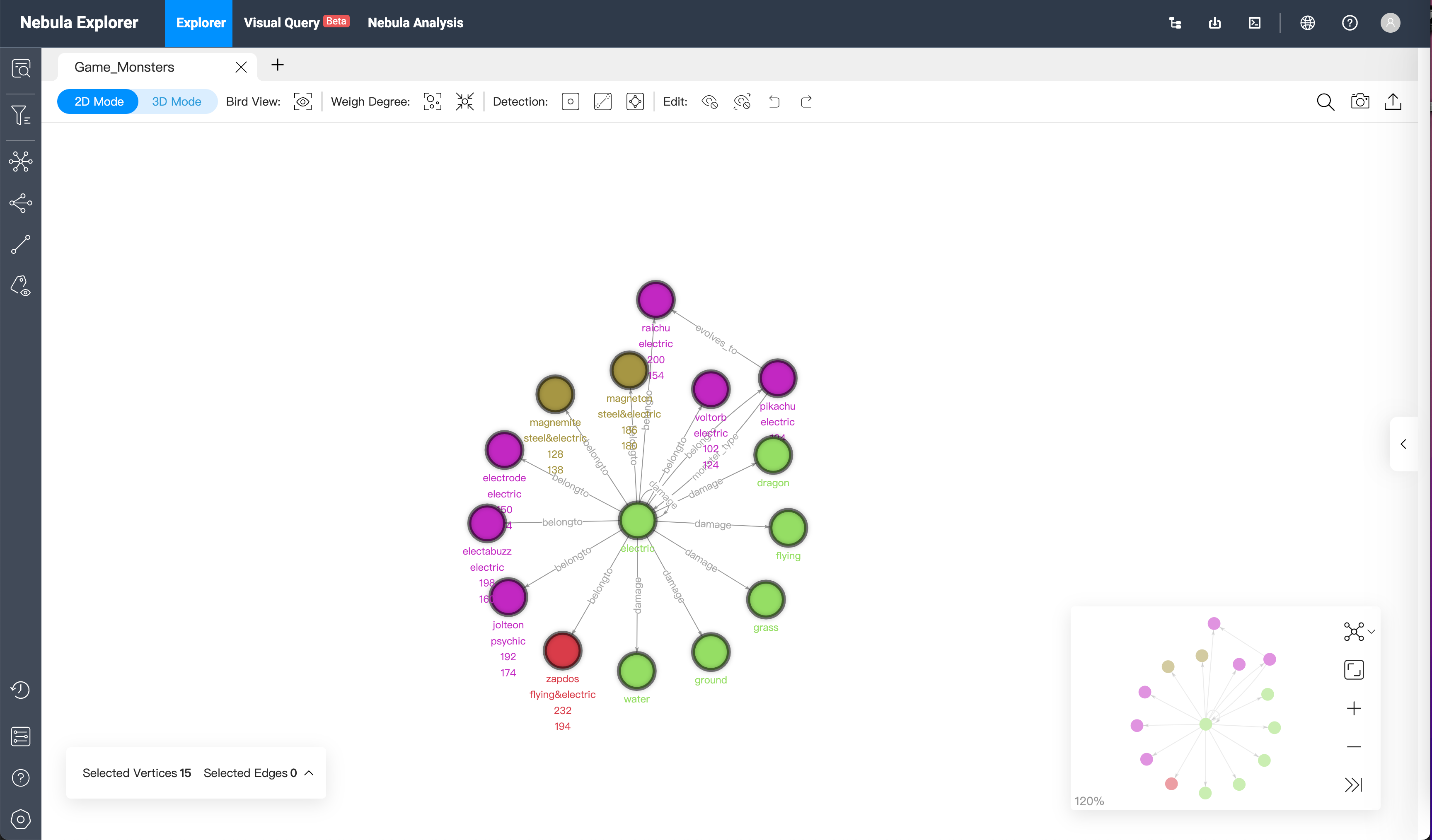
Task: Expand the collapsed right side panel
Action: (1403, 444)
